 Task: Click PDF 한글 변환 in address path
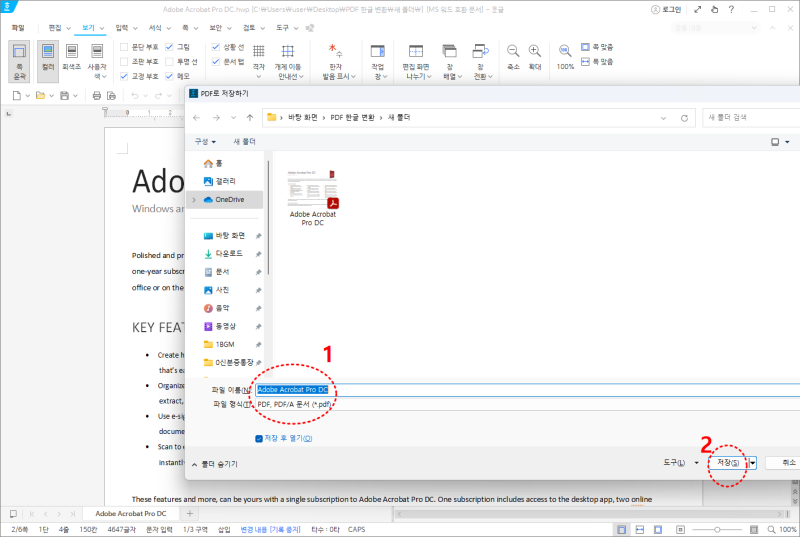pos(352,118)
